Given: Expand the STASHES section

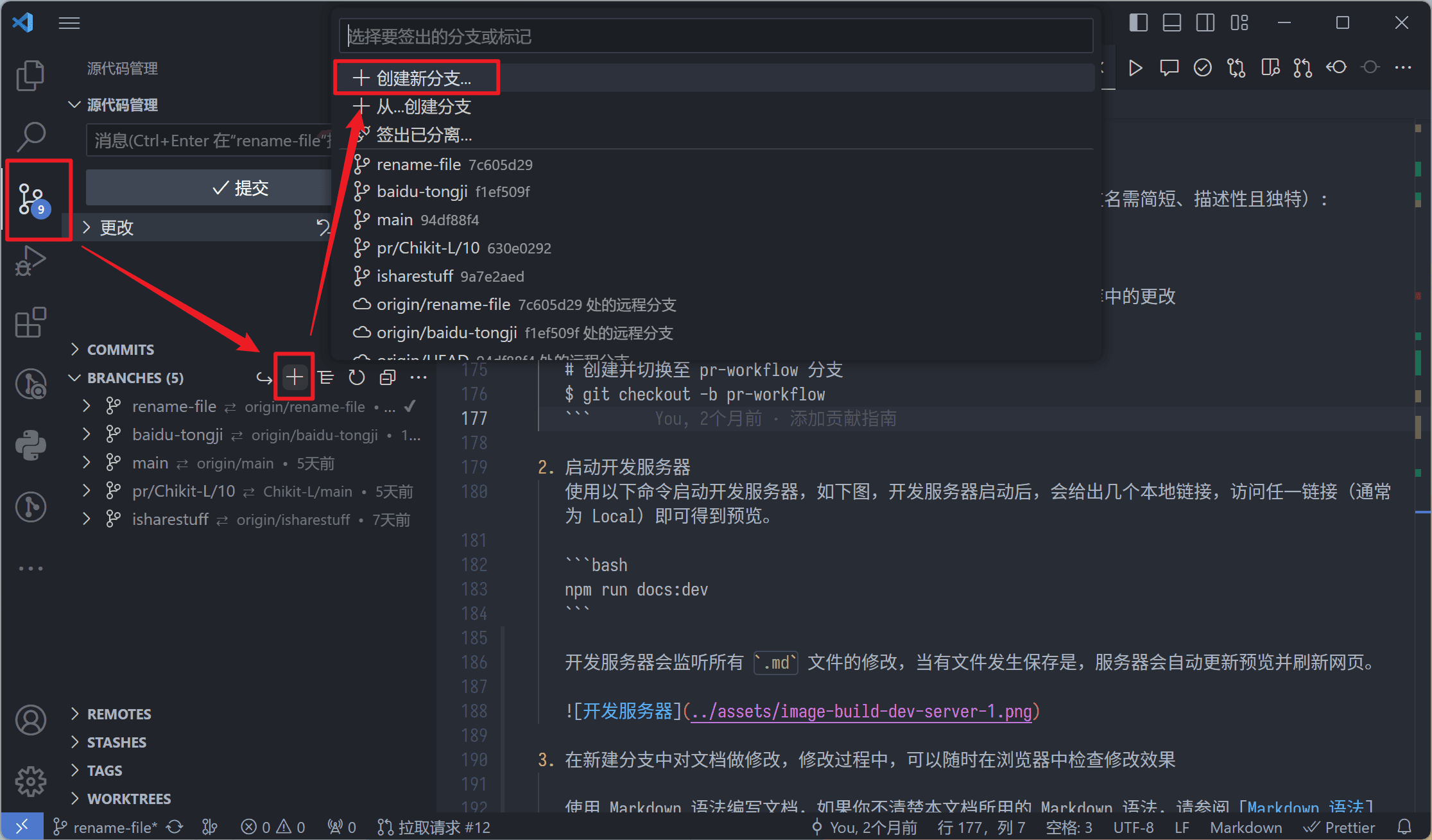Looking at the screenshot, I should point(117,742).
